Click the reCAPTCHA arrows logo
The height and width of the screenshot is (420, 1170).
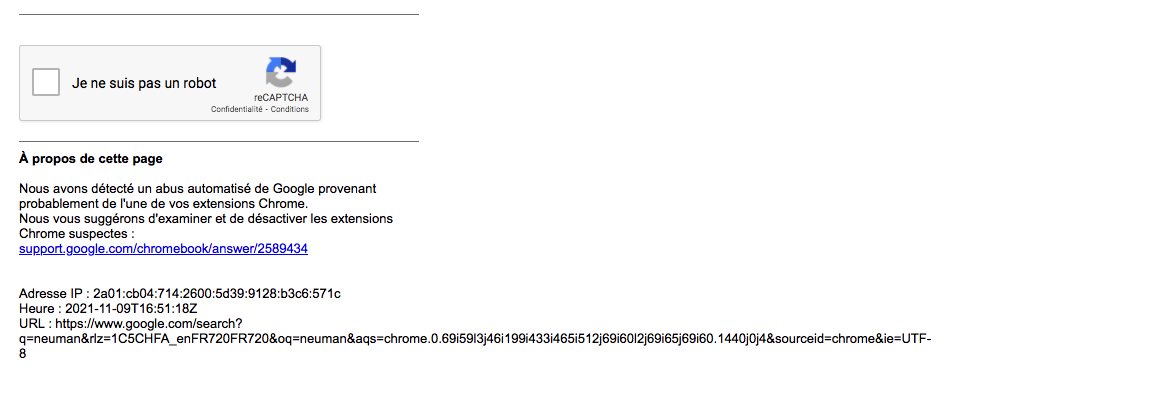281,73
